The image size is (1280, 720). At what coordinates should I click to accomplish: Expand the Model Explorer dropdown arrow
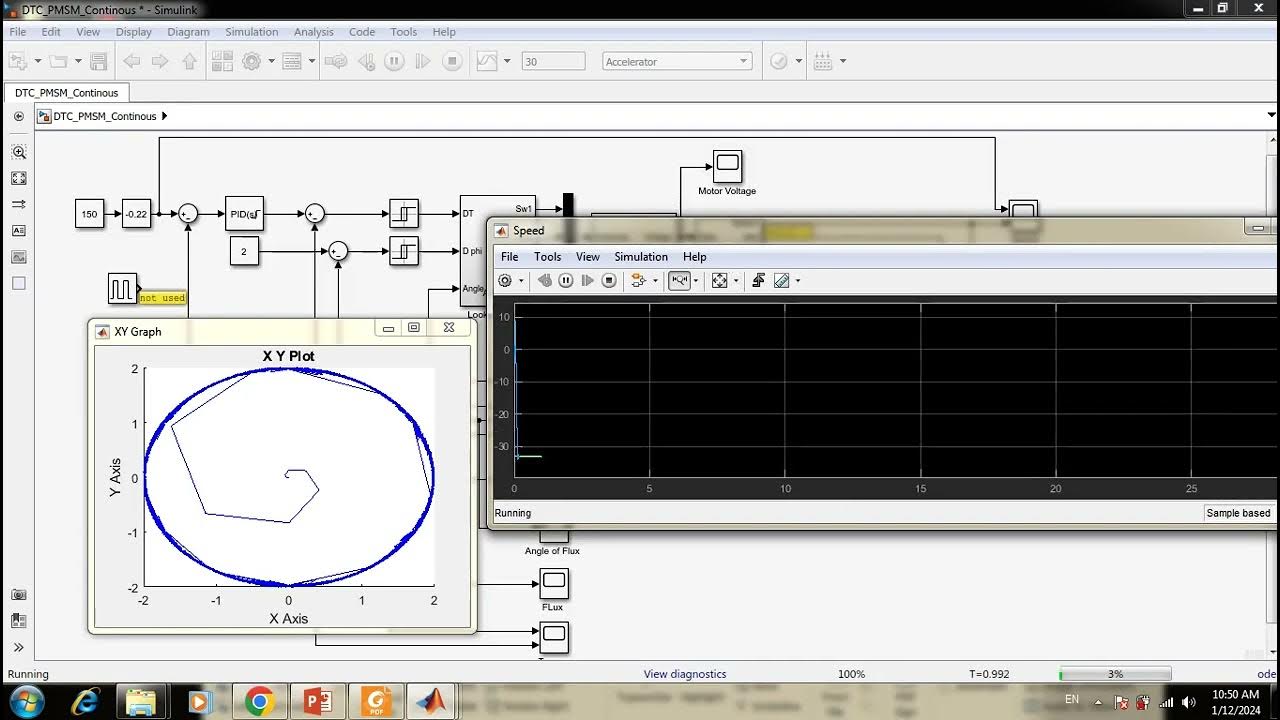click(311, 61)
